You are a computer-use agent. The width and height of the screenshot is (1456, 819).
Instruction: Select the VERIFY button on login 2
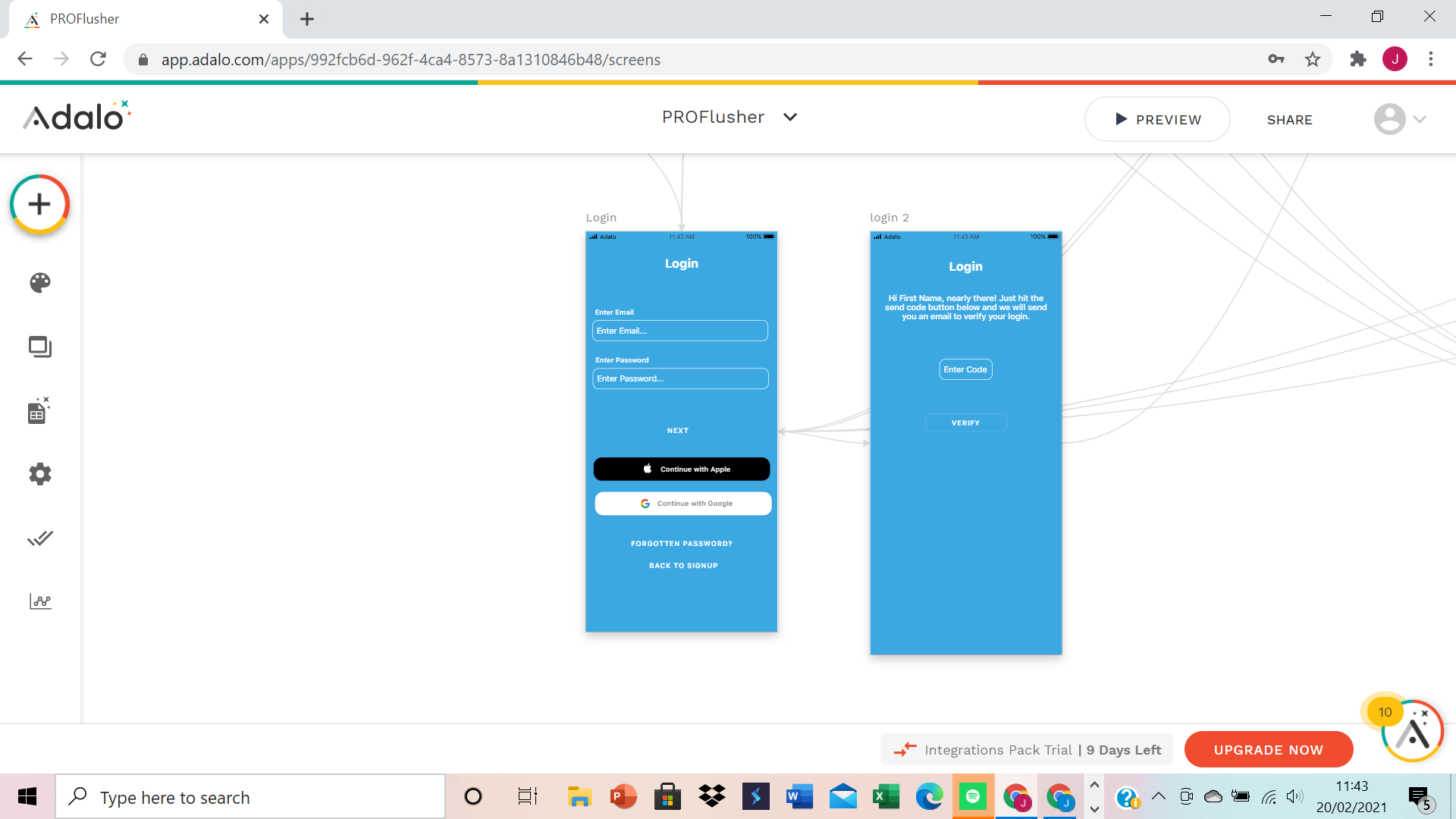coord(965,422)
